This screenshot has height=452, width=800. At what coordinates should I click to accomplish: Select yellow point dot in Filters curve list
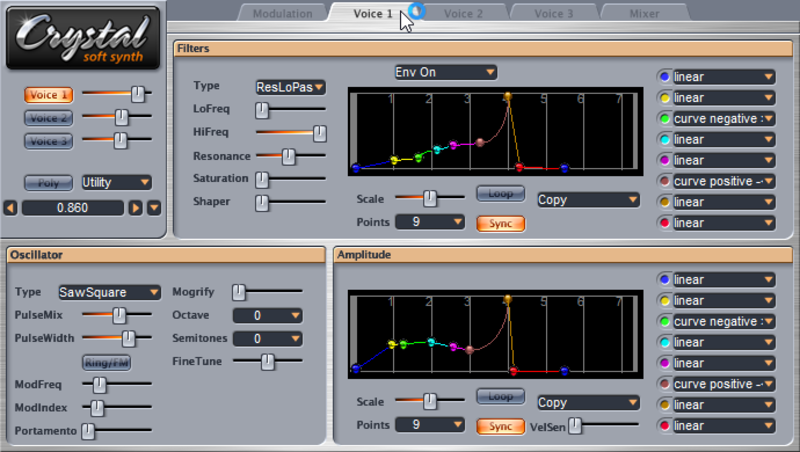[x=664, y=98]
